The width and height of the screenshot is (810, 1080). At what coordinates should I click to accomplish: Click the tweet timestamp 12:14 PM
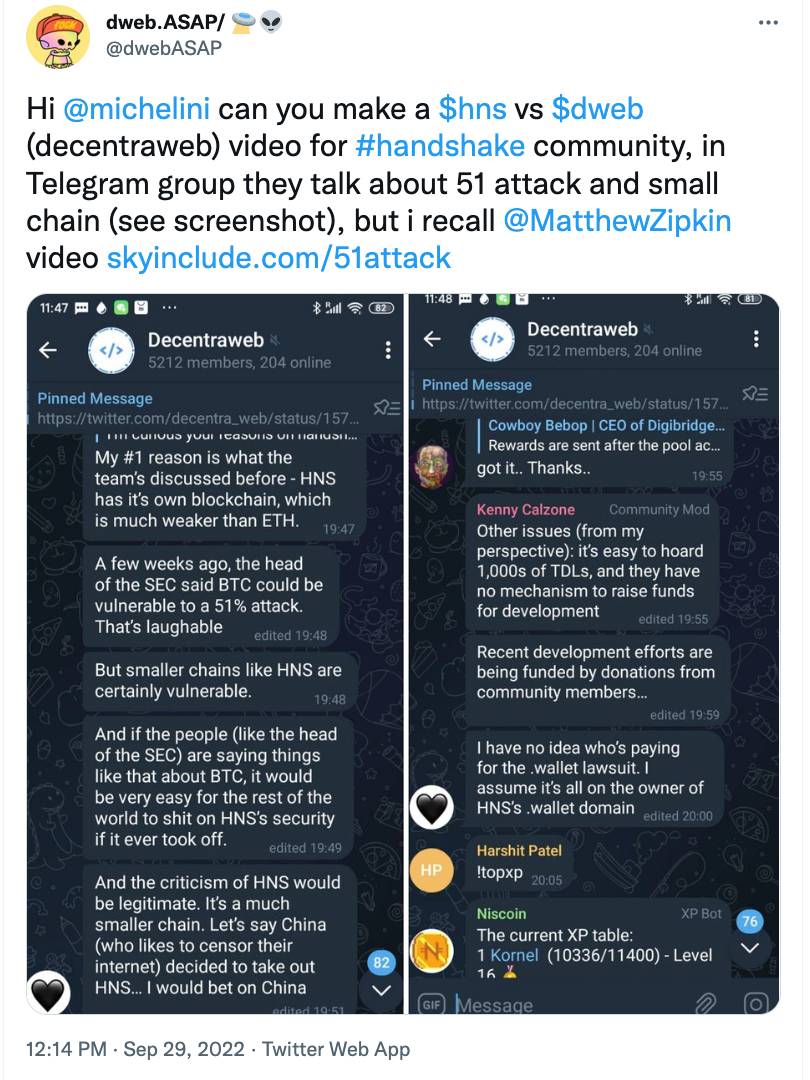click(65, 1049)
